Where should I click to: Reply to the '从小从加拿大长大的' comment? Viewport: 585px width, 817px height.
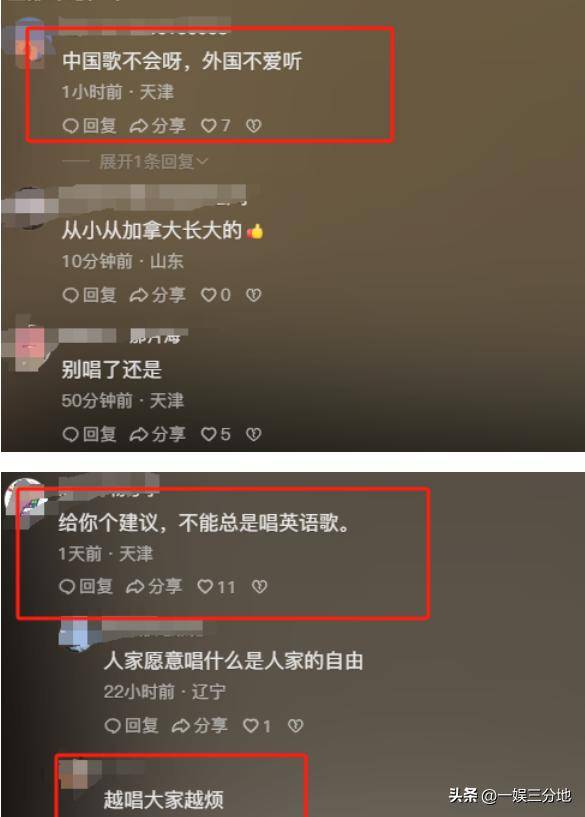[89, 295]
